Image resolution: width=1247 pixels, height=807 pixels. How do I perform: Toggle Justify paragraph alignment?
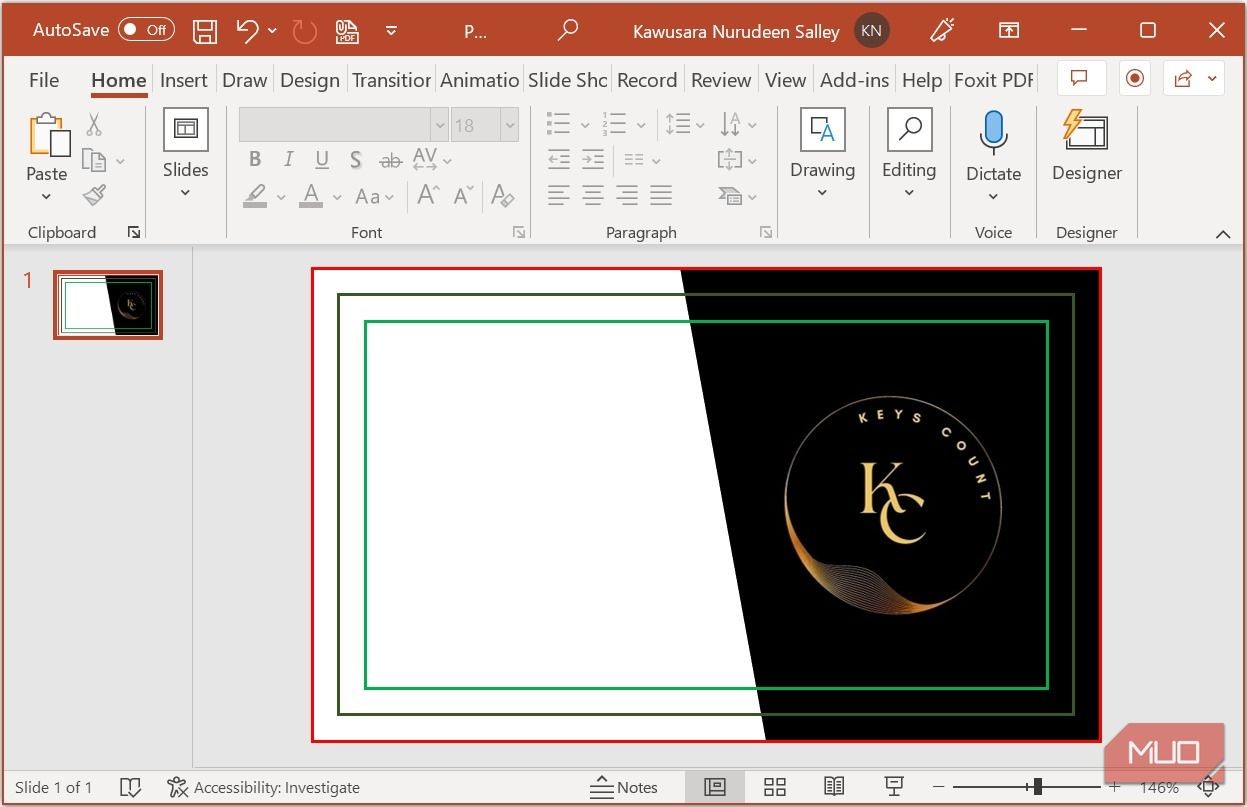(x=661, y=196)
